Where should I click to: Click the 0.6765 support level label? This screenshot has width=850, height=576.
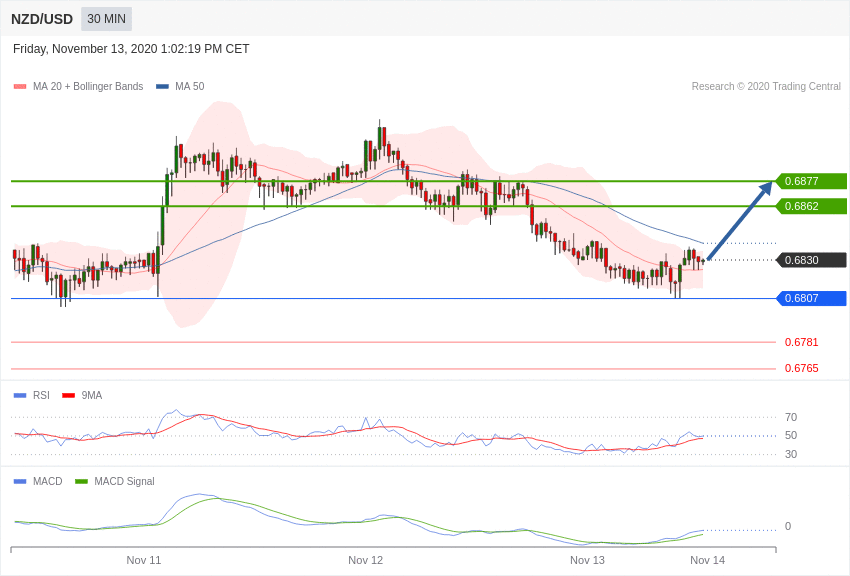pos(801,368)
